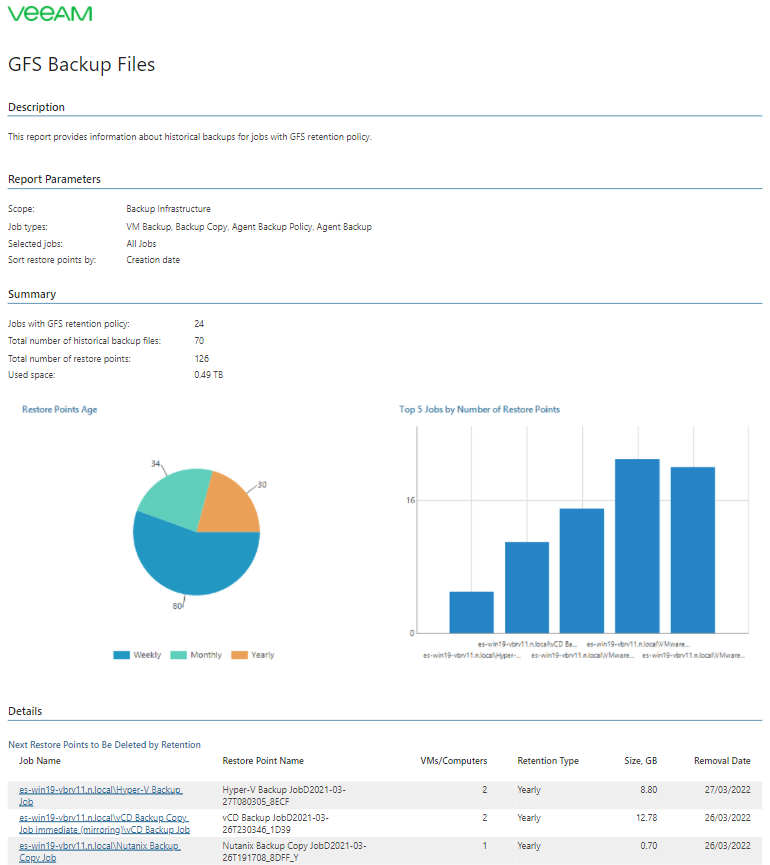Screen dimensions: 770x865
Task: Click the Nutanix Backup Copy JobD2021-03-26T191708_8DFF_Y restore point
Action: (294, 852)
